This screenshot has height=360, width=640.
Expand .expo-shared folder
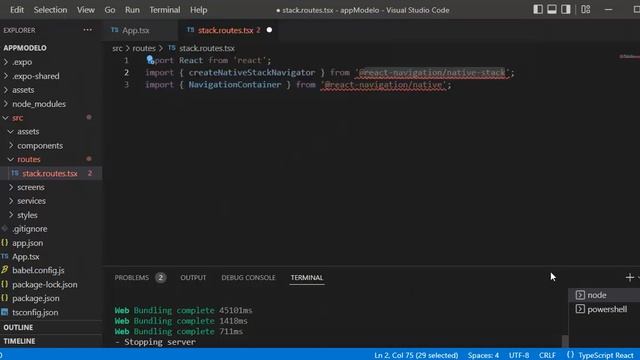click(x=36, y=76)
